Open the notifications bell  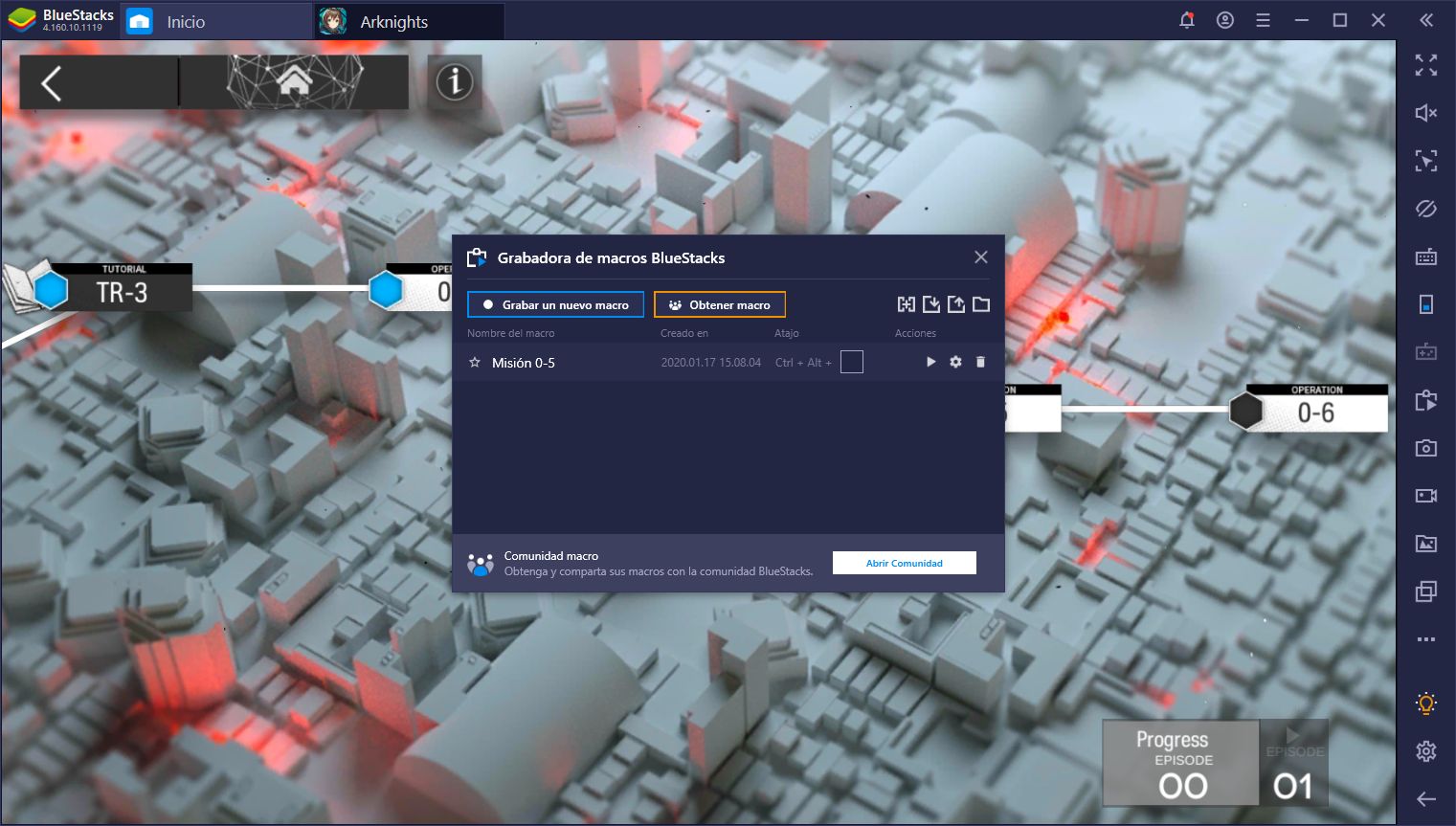[x=1187, y=20]
